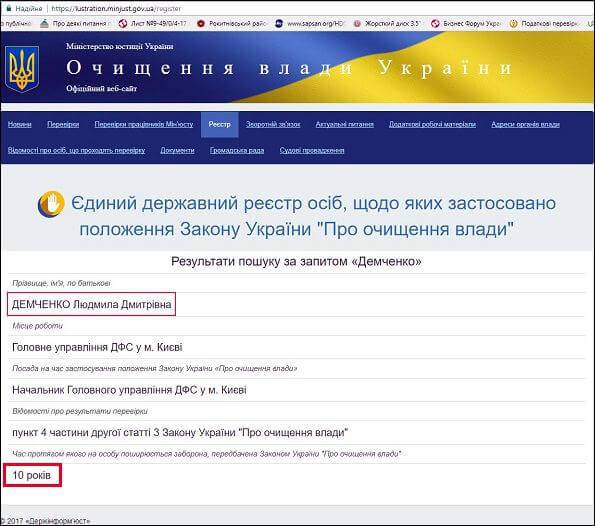Open the Жорсткий диск 3.5 bookmark icon
Viewport: 595px width, 526px height.
(357, 24)
